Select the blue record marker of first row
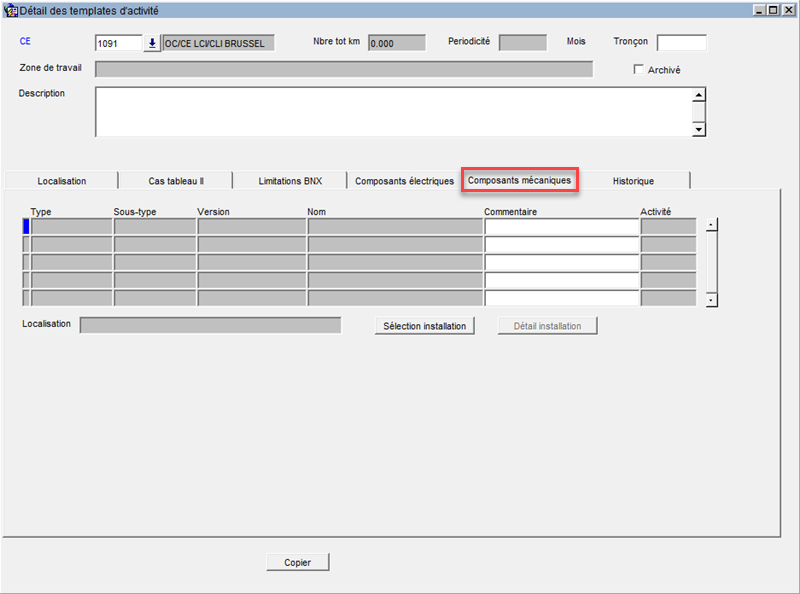Viewport: 800px width, 594px height. click(x=26, y=227)
